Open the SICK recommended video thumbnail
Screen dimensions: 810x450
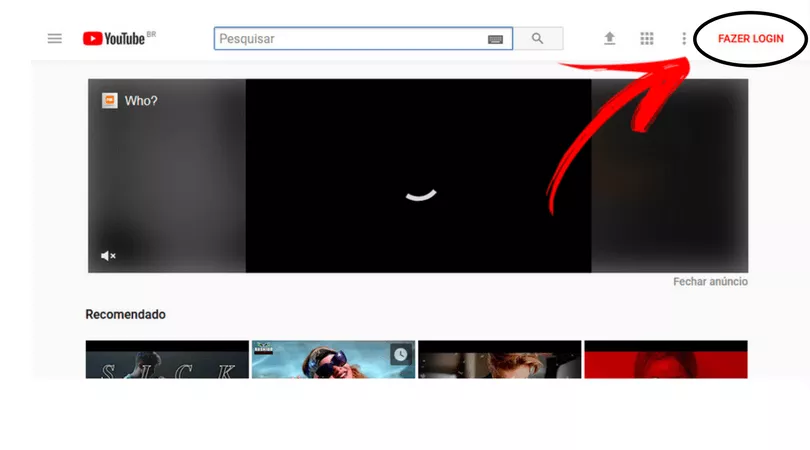(x=167, y=360)
